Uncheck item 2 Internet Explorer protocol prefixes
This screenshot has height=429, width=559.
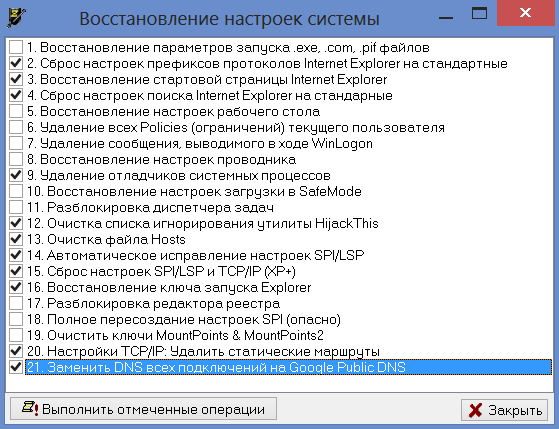16,63
